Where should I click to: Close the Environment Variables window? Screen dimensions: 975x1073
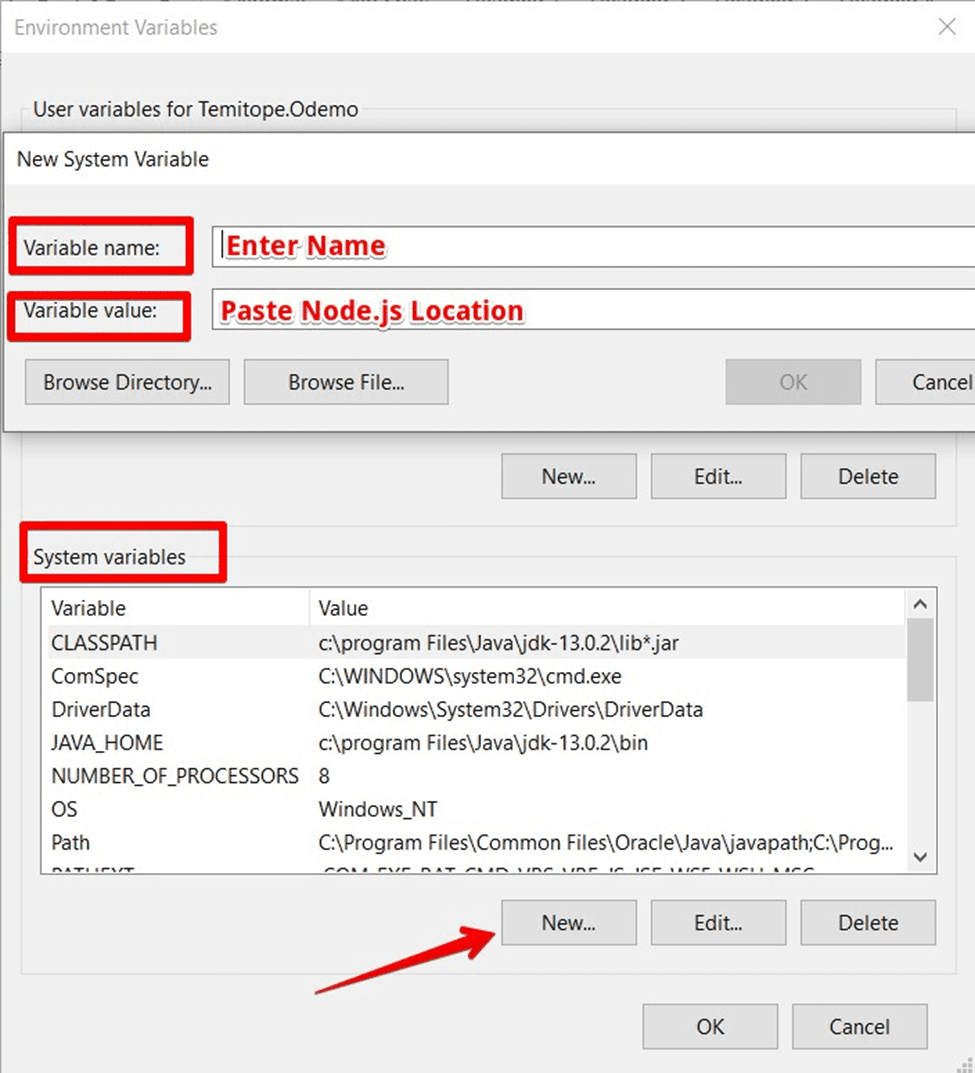click(x=946, y=27)
